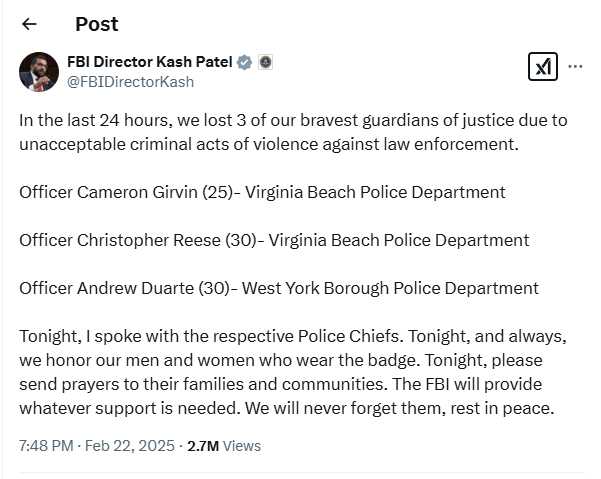Click the Officer Cameron Girvin line
601x479 pixels.
tap(262, 192)
